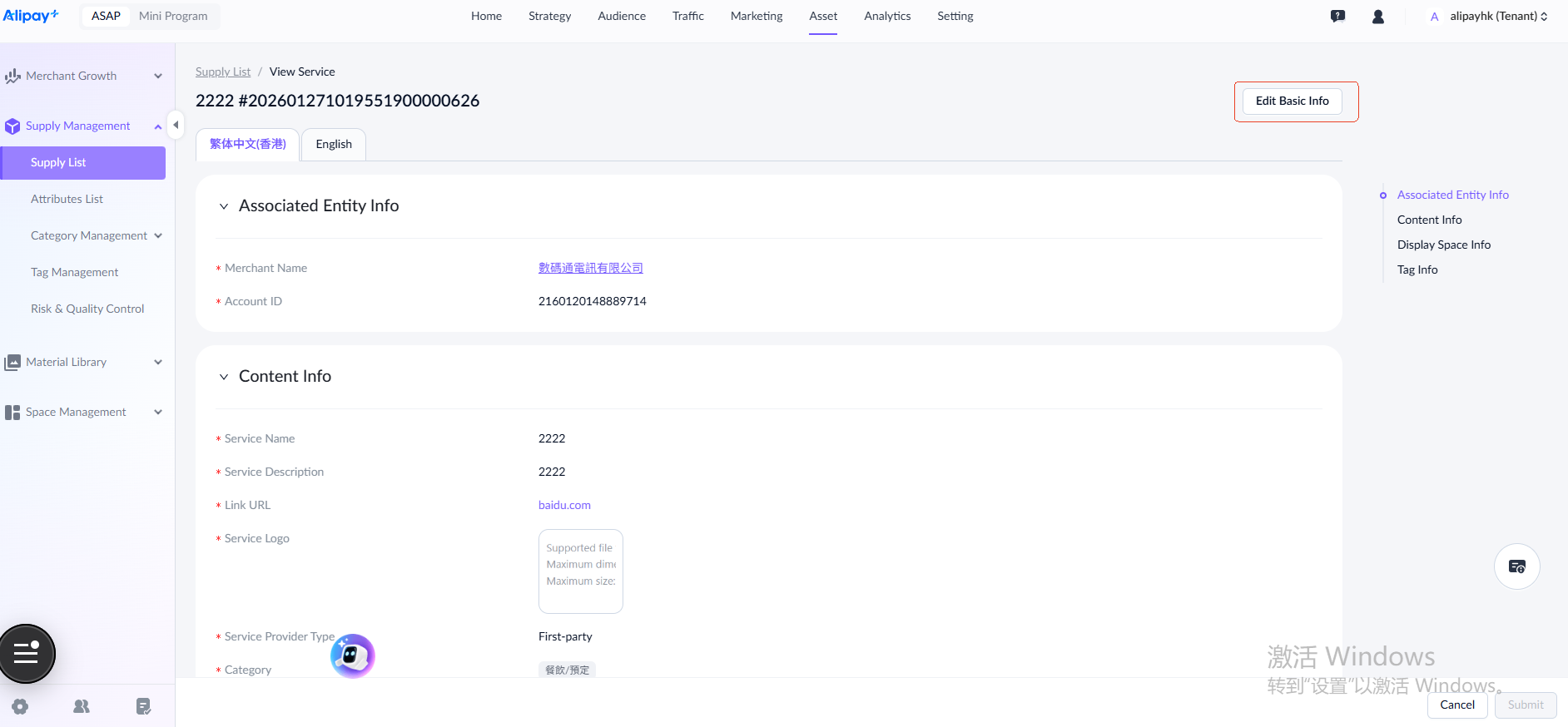Viewport: 1568px width, 727px height.
Task: Click the Service Logo upload thumbnail
Action: (x=581, y=571)
